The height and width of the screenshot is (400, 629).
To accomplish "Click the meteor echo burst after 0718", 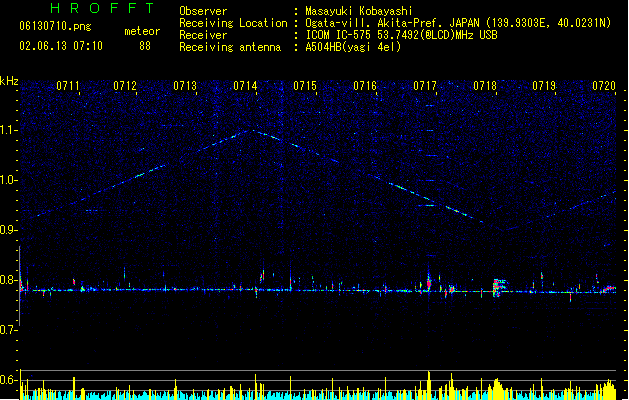I will point(499,287).
